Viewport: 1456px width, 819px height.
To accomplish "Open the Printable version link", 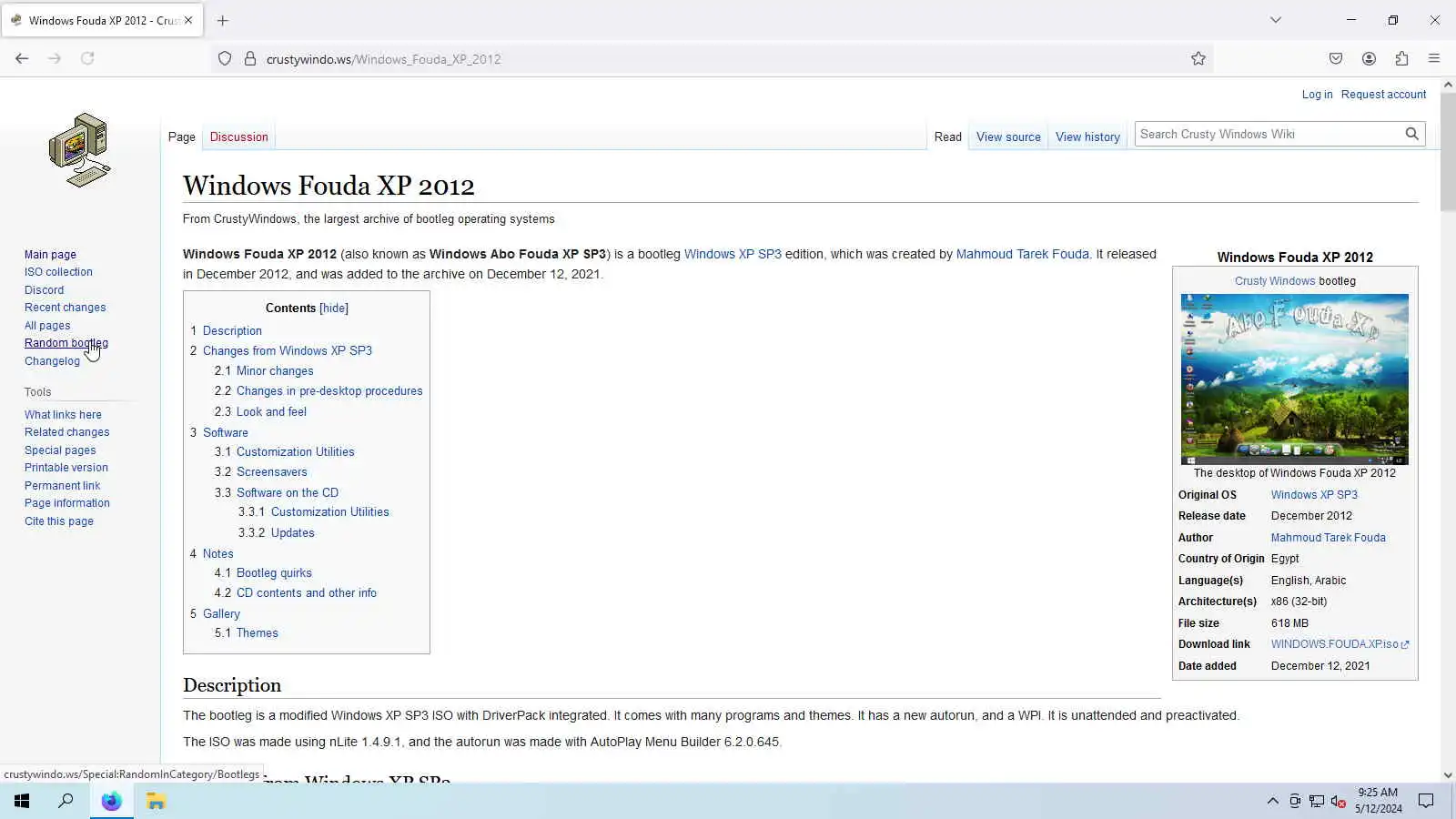I will pos(66,468).
